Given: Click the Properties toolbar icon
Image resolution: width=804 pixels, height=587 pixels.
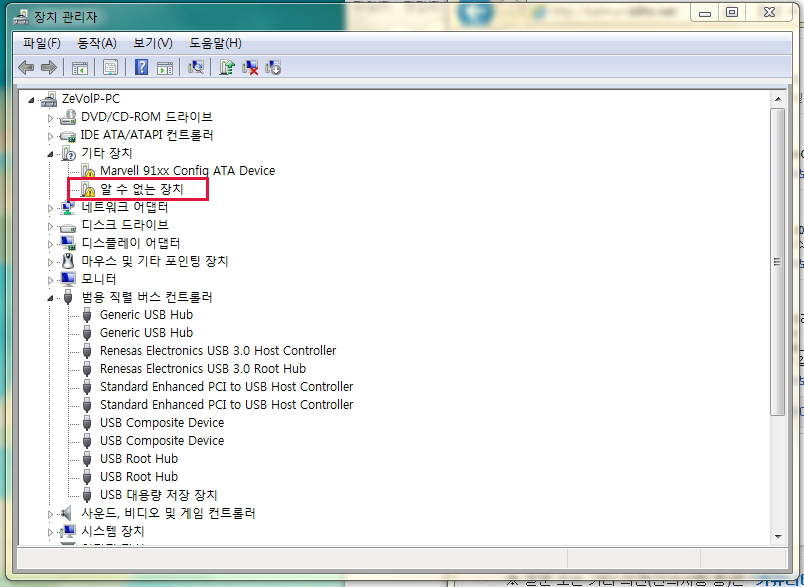Looking at the screenshot, I should (x=110, y=67).
